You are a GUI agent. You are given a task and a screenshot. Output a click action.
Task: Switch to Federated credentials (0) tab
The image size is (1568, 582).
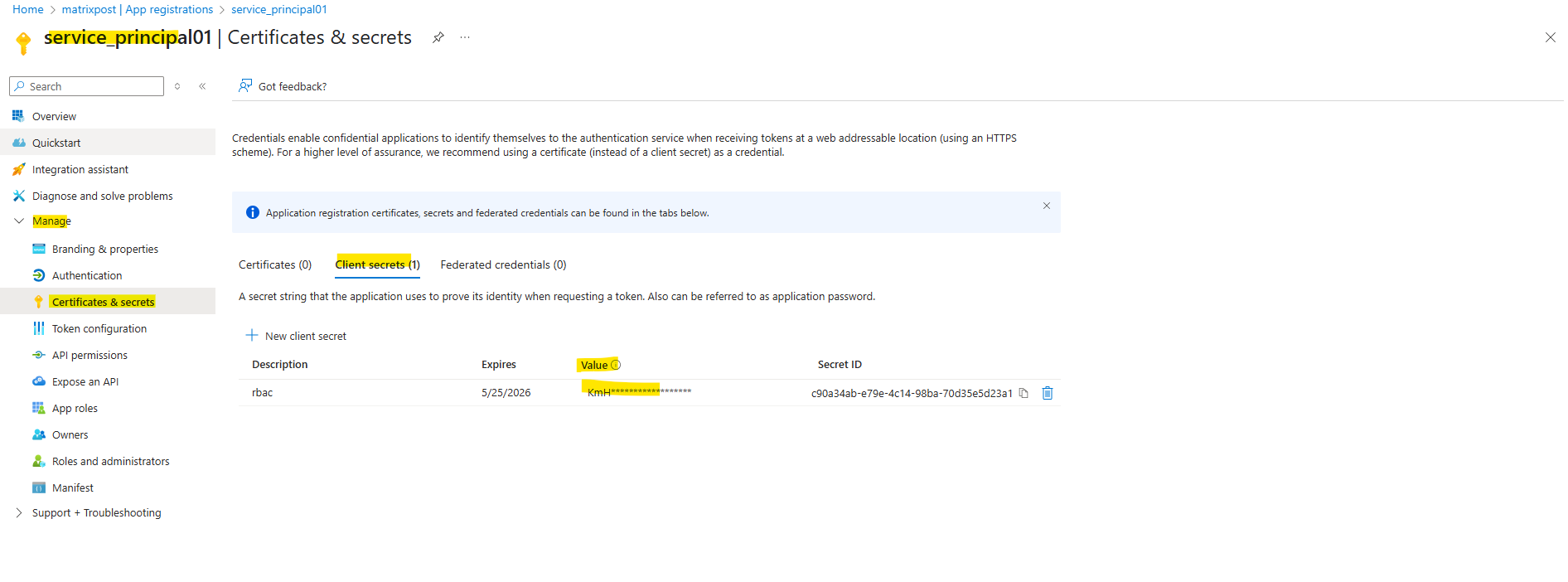tap(503, 264)
